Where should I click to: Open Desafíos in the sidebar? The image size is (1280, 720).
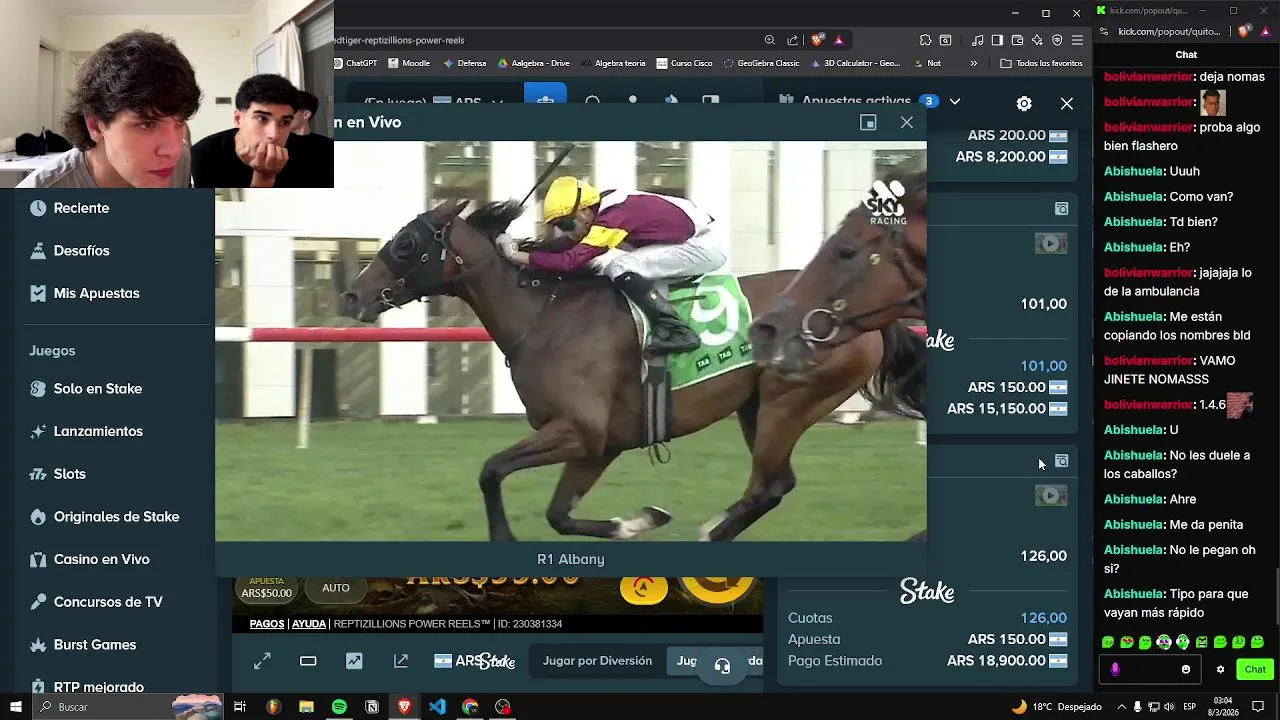tap(69, 251)
